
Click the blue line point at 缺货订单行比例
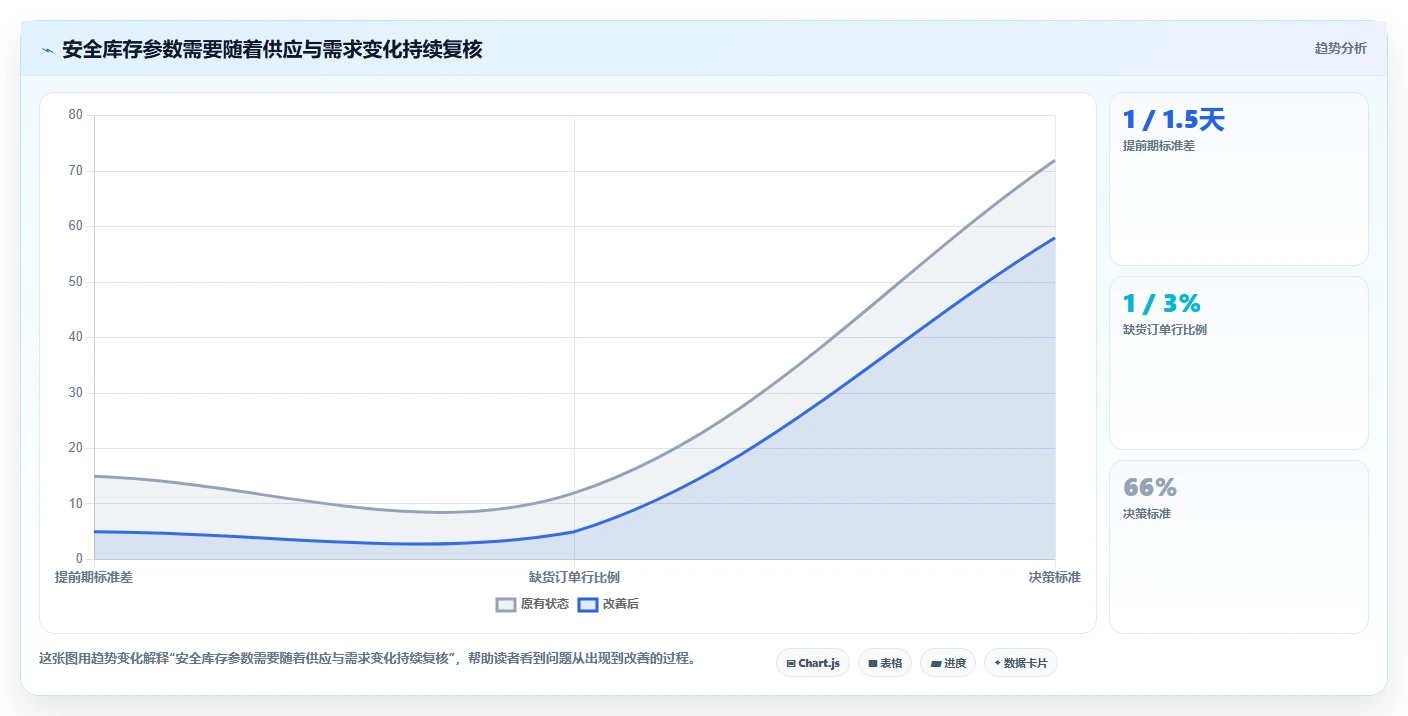tap(574, 531)
